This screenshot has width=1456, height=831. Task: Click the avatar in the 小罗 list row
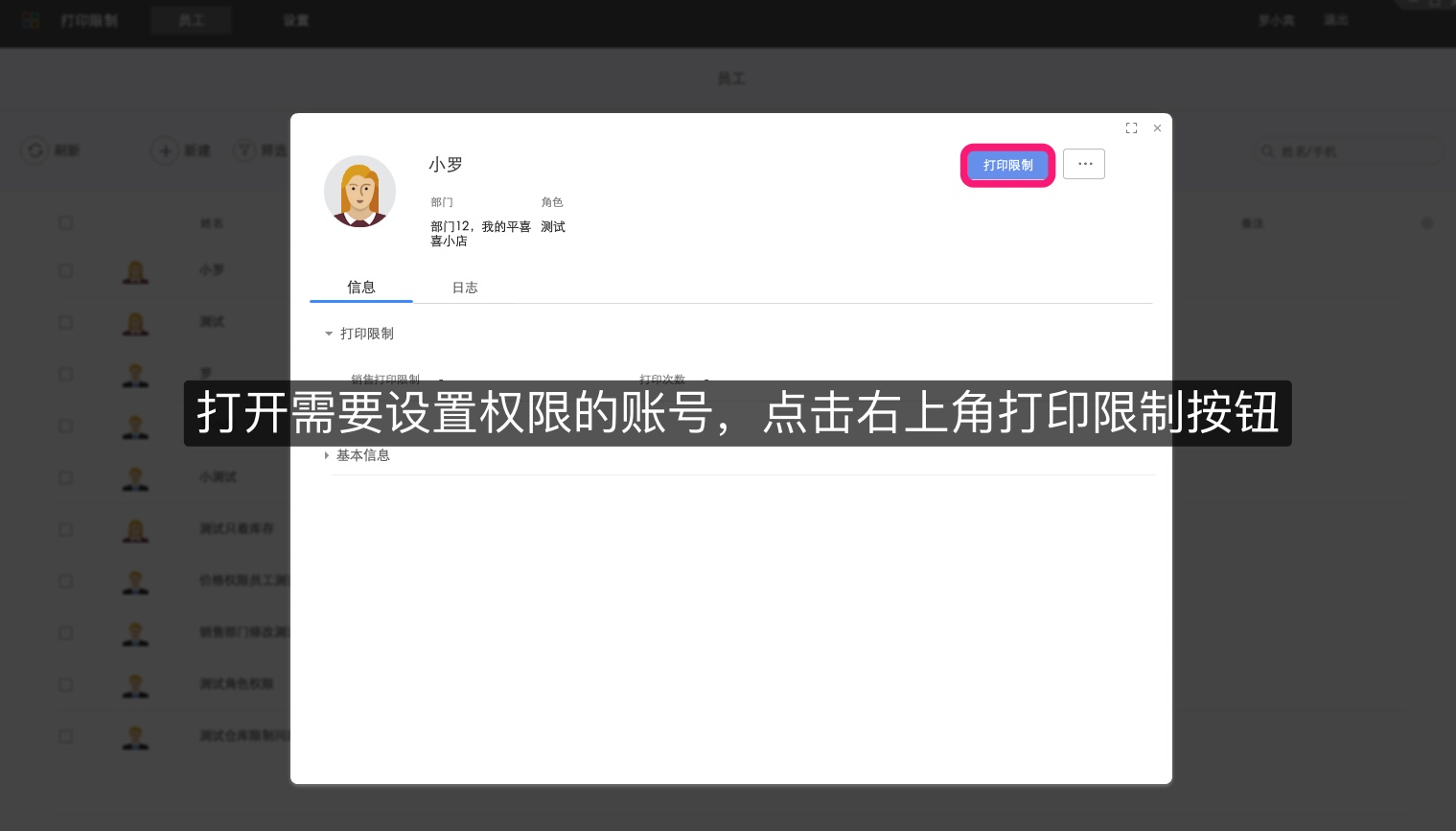tap(135, 272)
